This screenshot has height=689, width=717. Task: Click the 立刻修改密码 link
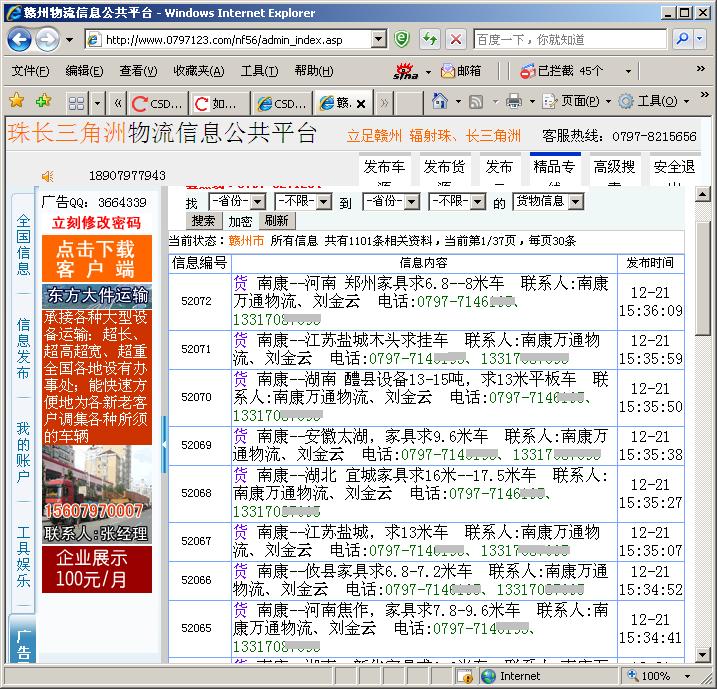(96, 223)
